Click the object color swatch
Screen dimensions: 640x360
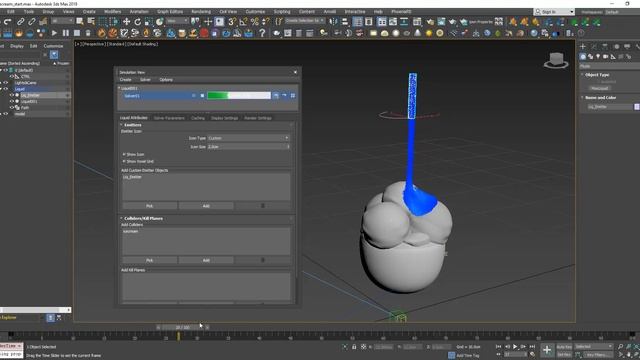click(x=637, y=107)
